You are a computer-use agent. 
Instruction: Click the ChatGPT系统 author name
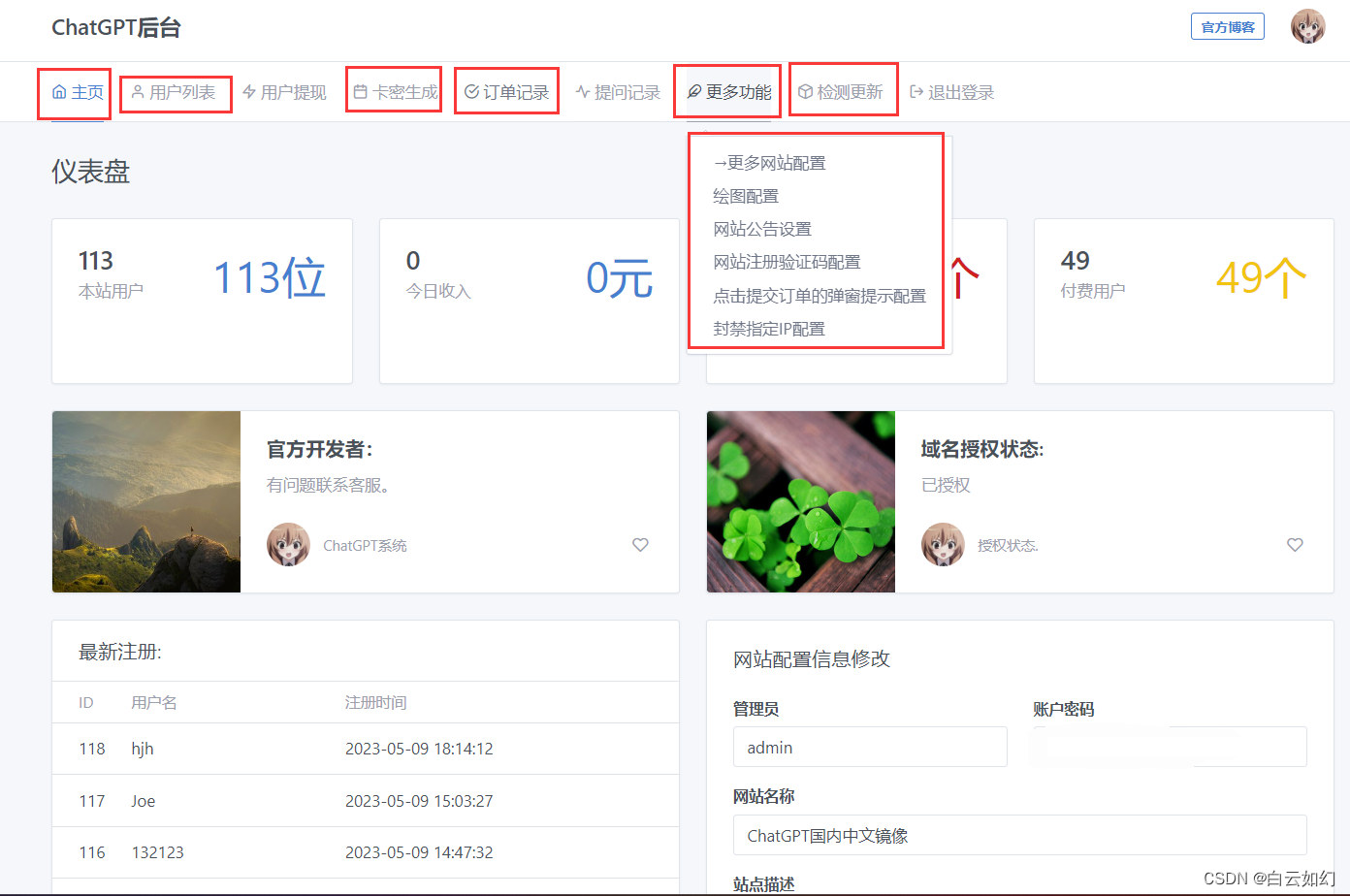[x=365, y=546]
